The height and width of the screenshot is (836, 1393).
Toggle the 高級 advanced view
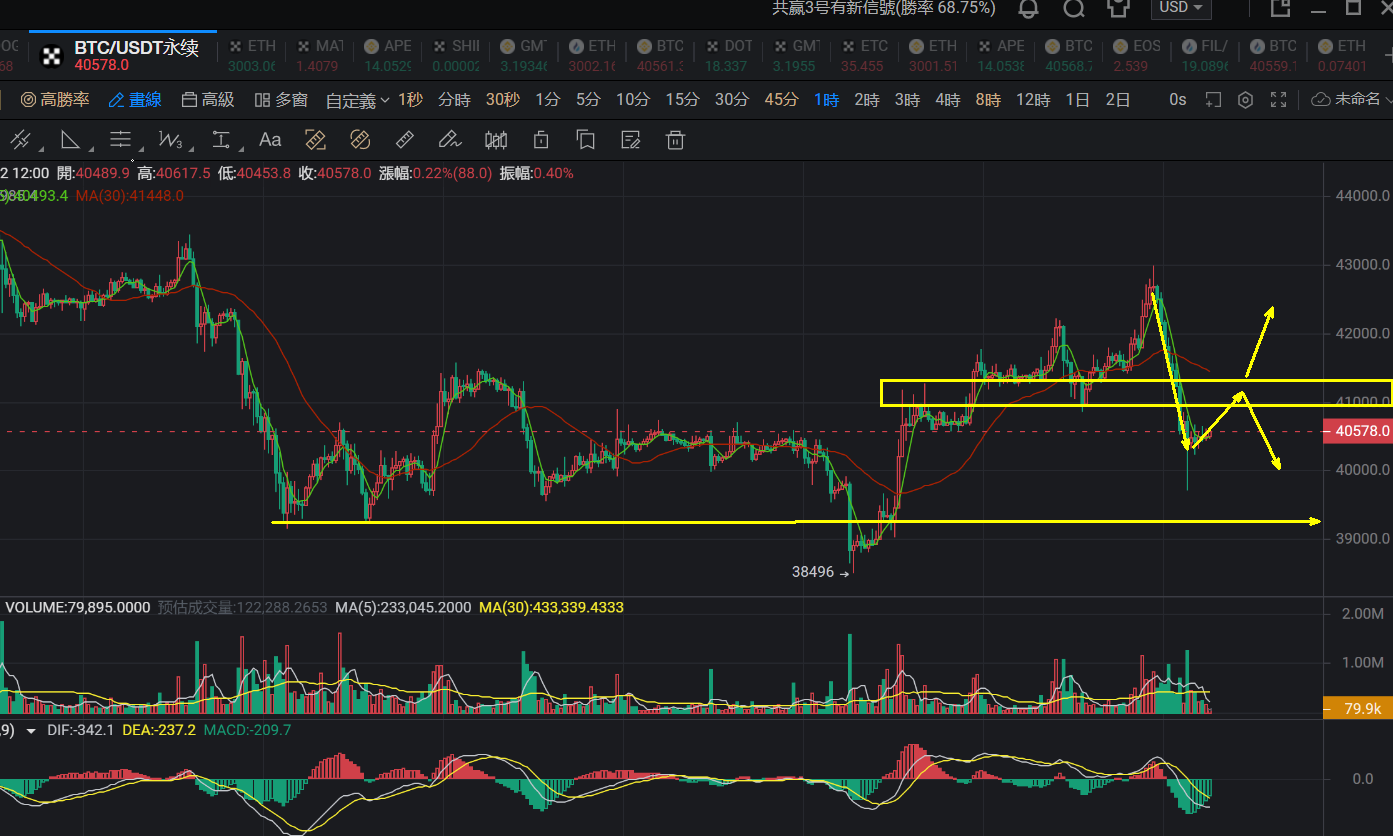click(x=208, y=100)
